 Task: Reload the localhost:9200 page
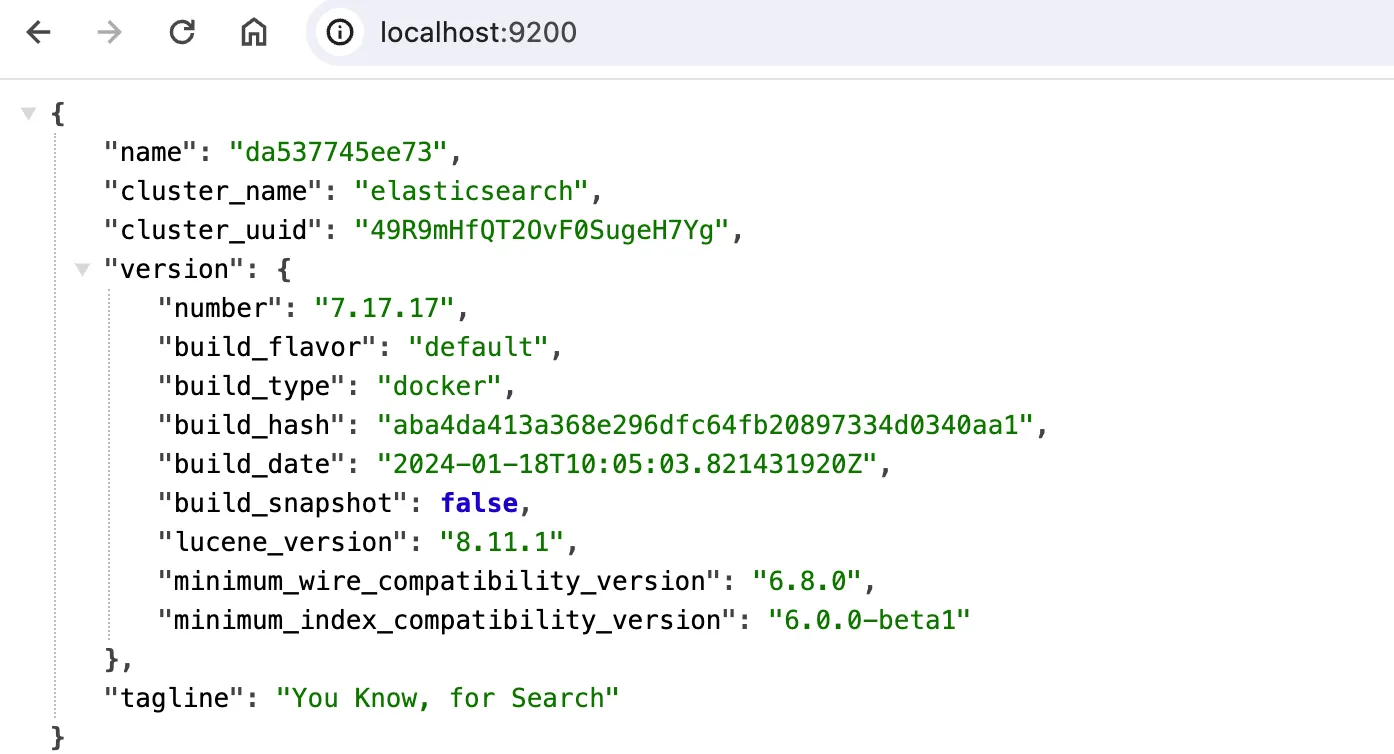pos(182,33)
